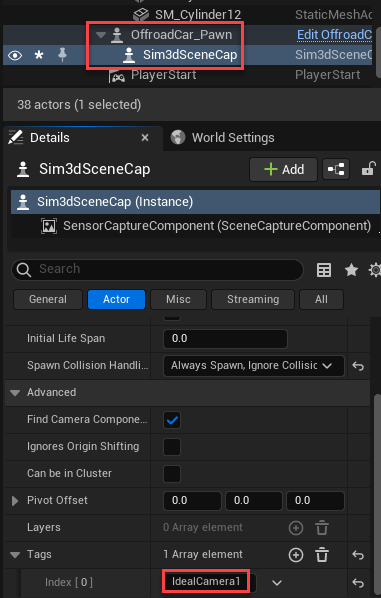Click the SM_Cylinder12 static mesh icon
This screenshot has width=381, height=598.
tap(141, 15)
